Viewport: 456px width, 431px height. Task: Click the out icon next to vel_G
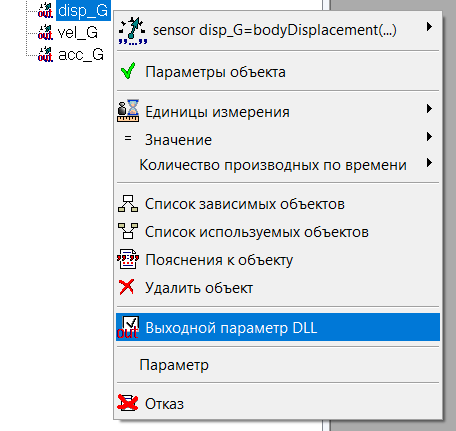45,33
